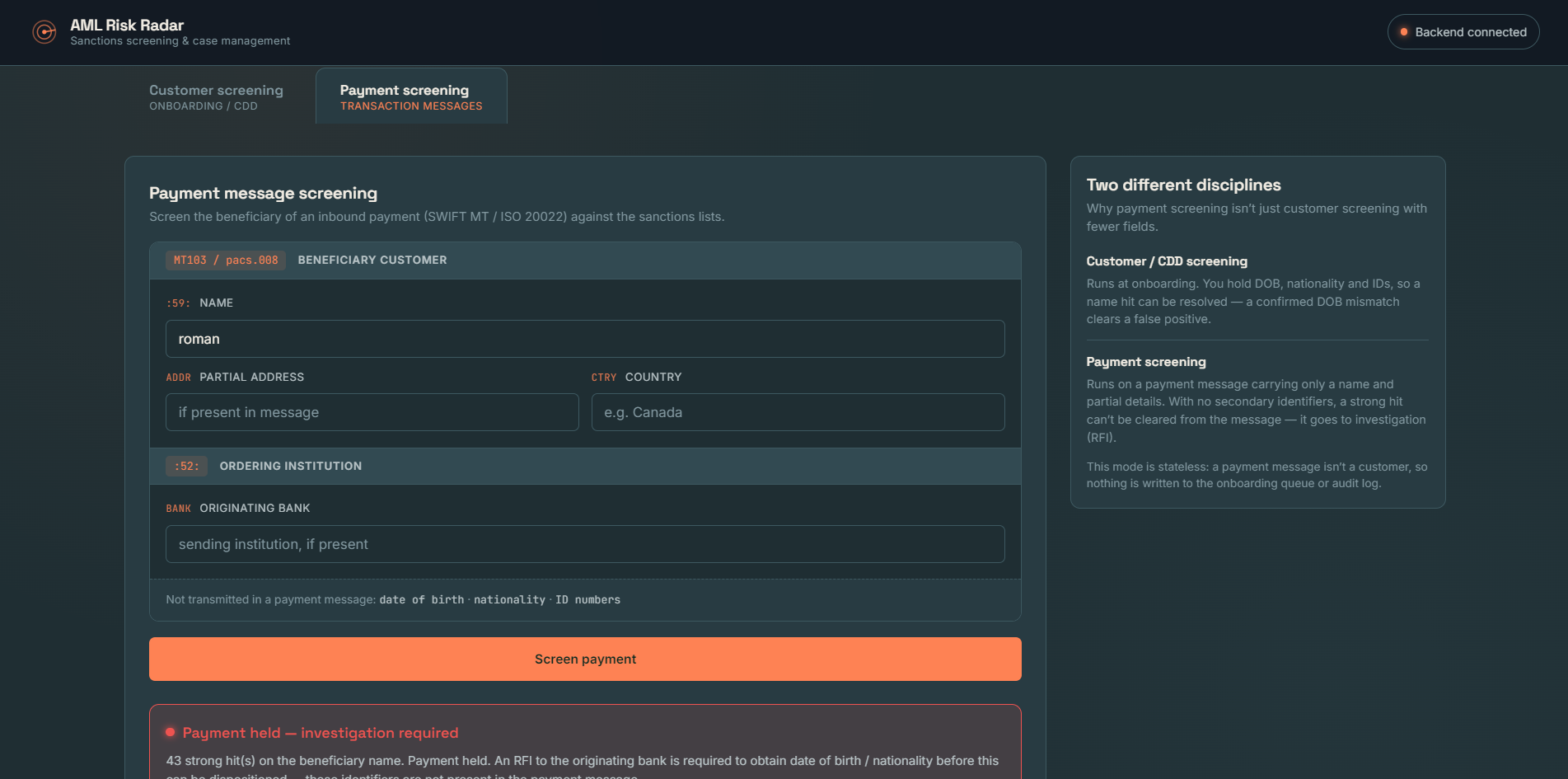Click the Country input field
1568x779 pixels.
click(798, 412)
